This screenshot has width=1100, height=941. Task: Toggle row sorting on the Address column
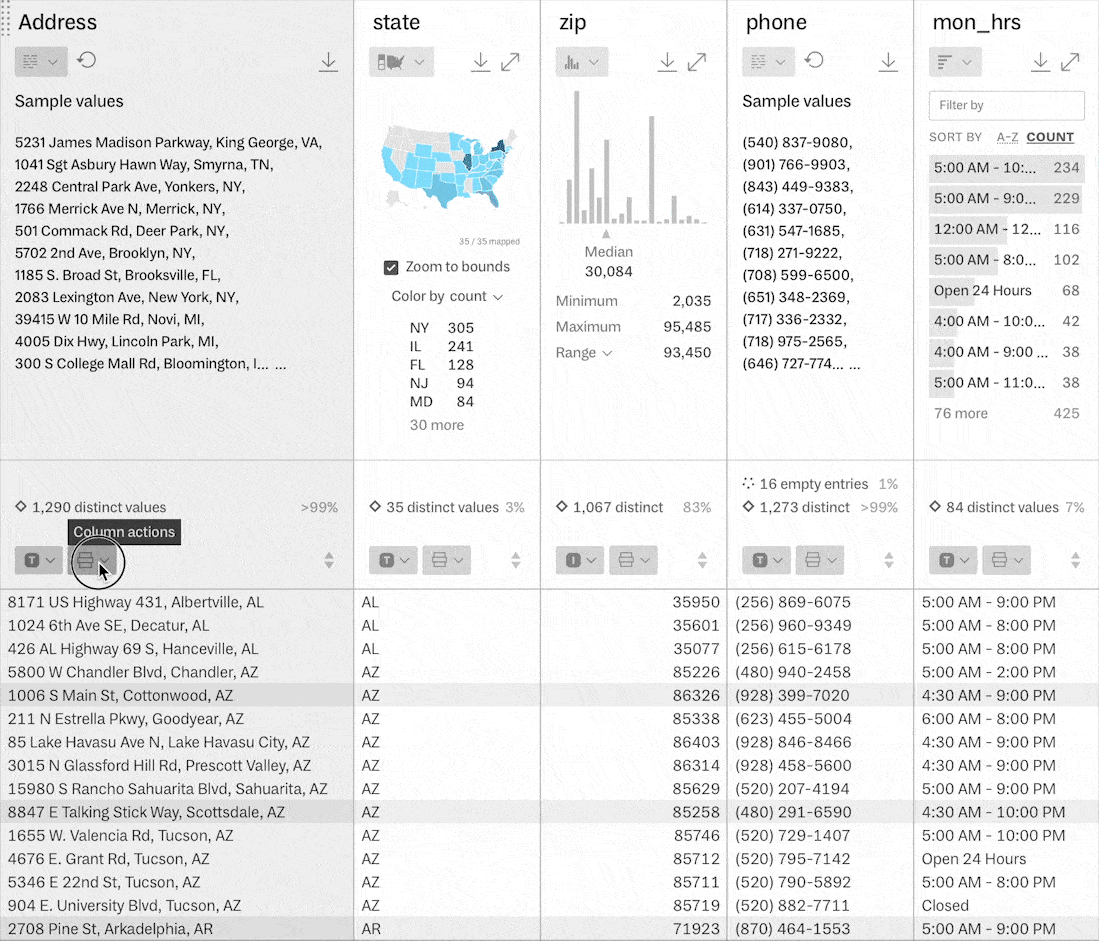328,560
